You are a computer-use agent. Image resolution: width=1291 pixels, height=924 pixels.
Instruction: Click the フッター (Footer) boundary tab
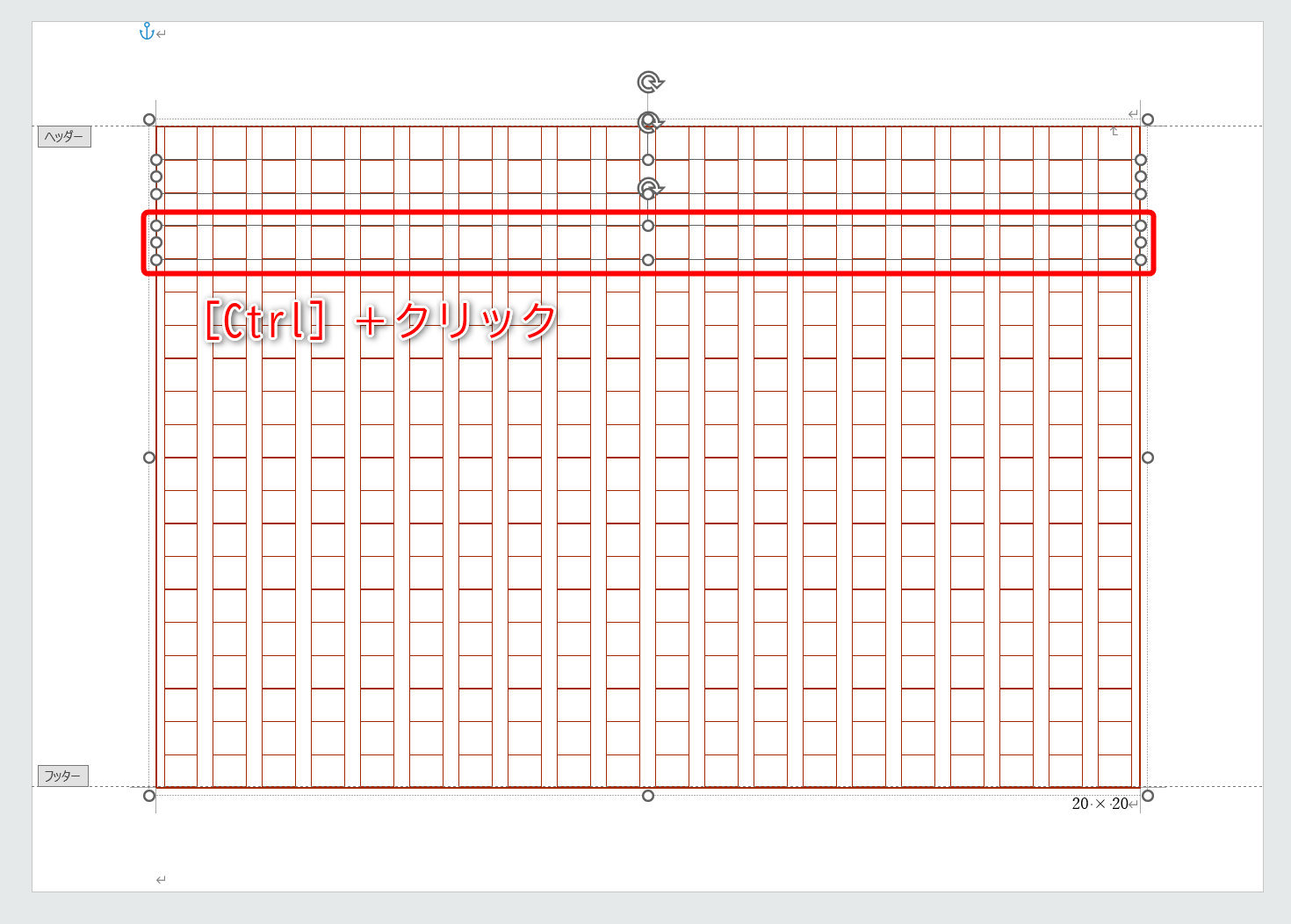click(x=63, y=775)
